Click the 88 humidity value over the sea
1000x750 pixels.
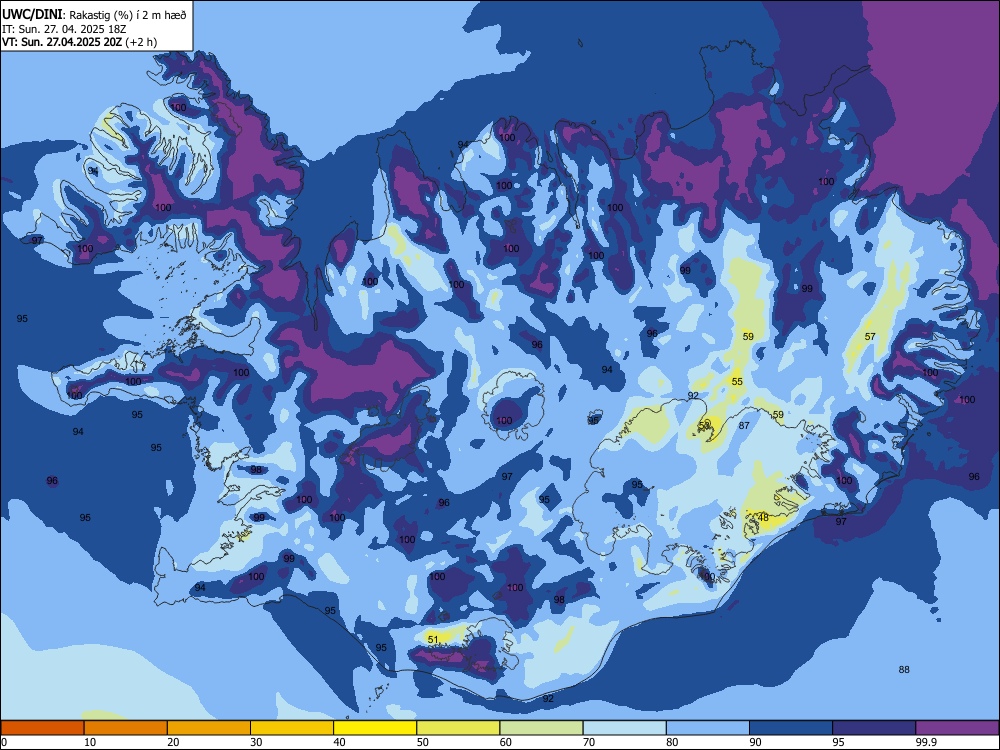[904, 670]
